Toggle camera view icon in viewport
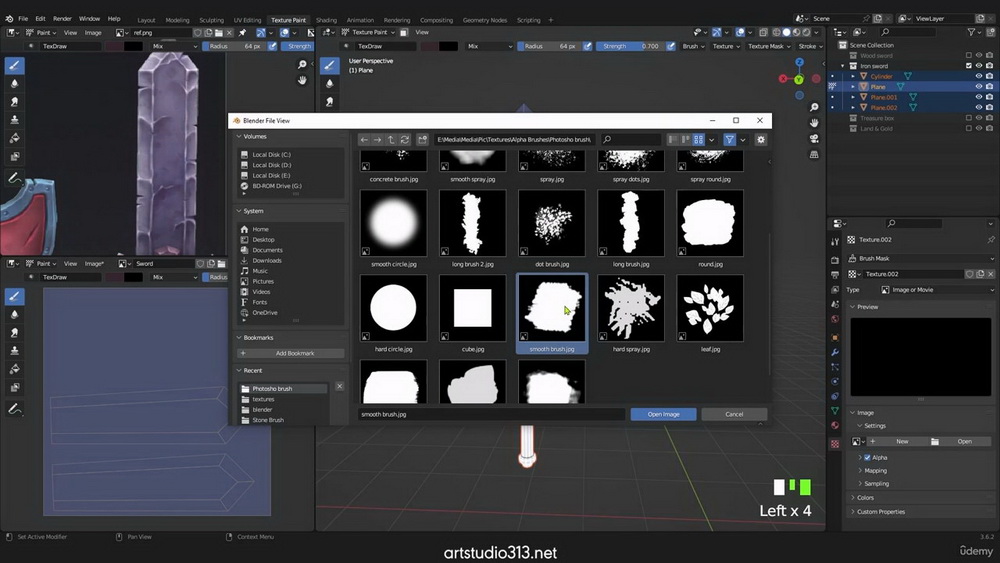This screenshot has width=1000, height=563. pyautogui.click(x=814, y=138)
